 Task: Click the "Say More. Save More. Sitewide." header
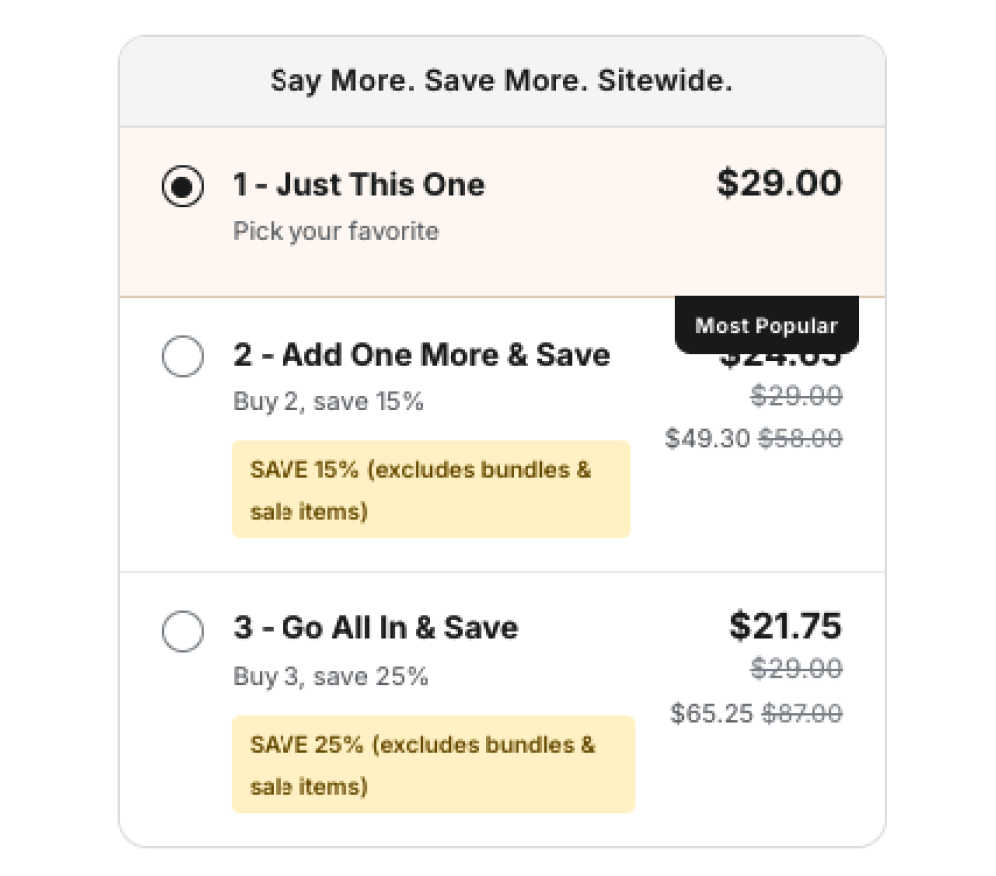coord(502,82)
